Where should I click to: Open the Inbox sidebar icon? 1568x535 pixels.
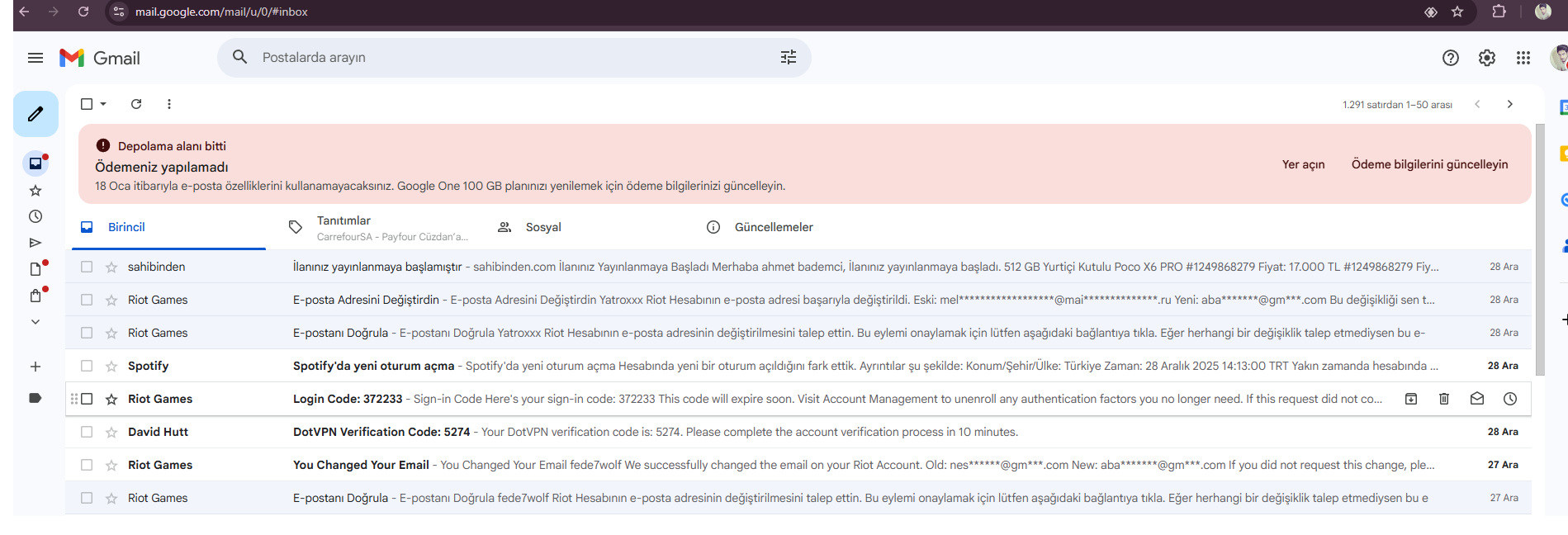(36, 163)
